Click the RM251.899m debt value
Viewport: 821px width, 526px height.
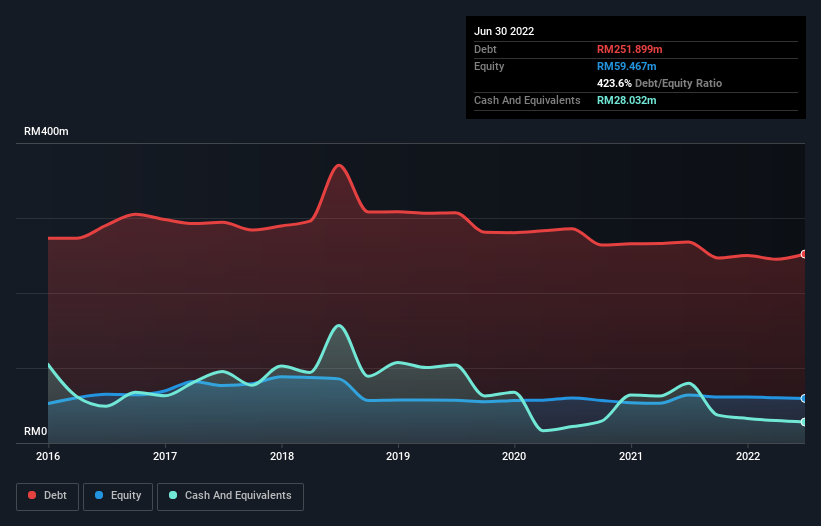click(629, 49)
